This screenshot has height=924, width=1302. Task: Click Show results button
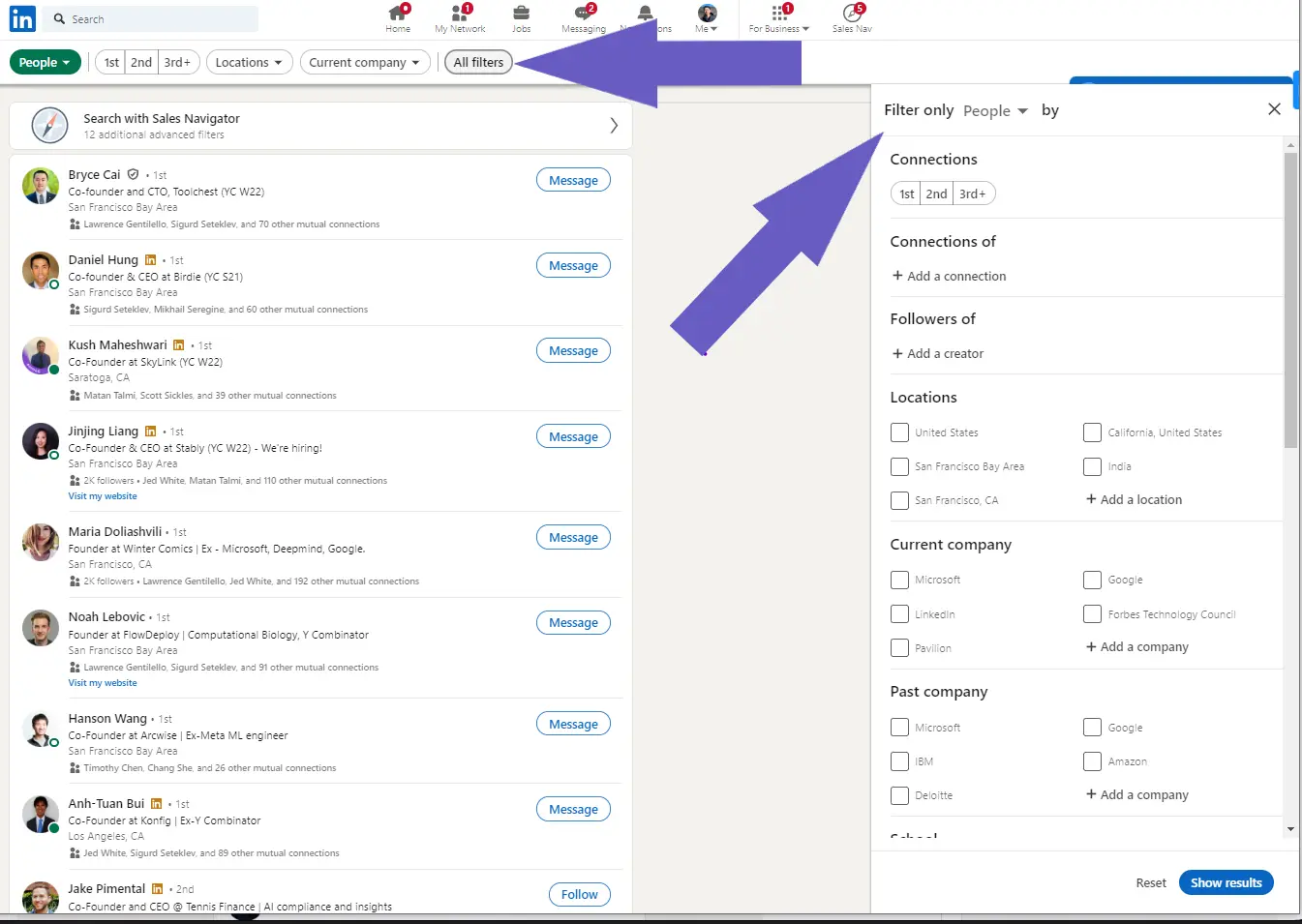(x=1226, y=882)
